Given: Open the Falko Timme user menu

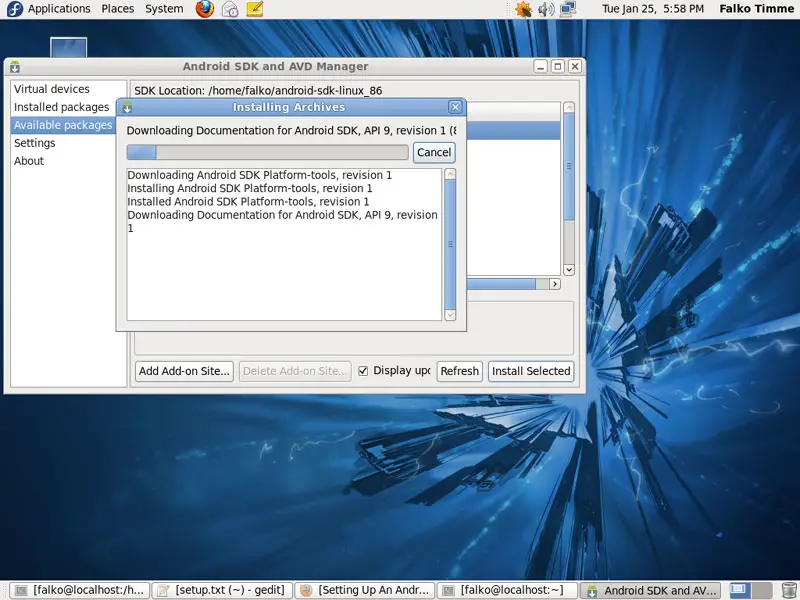Looking at the screenshot, I should click(756, 9).
